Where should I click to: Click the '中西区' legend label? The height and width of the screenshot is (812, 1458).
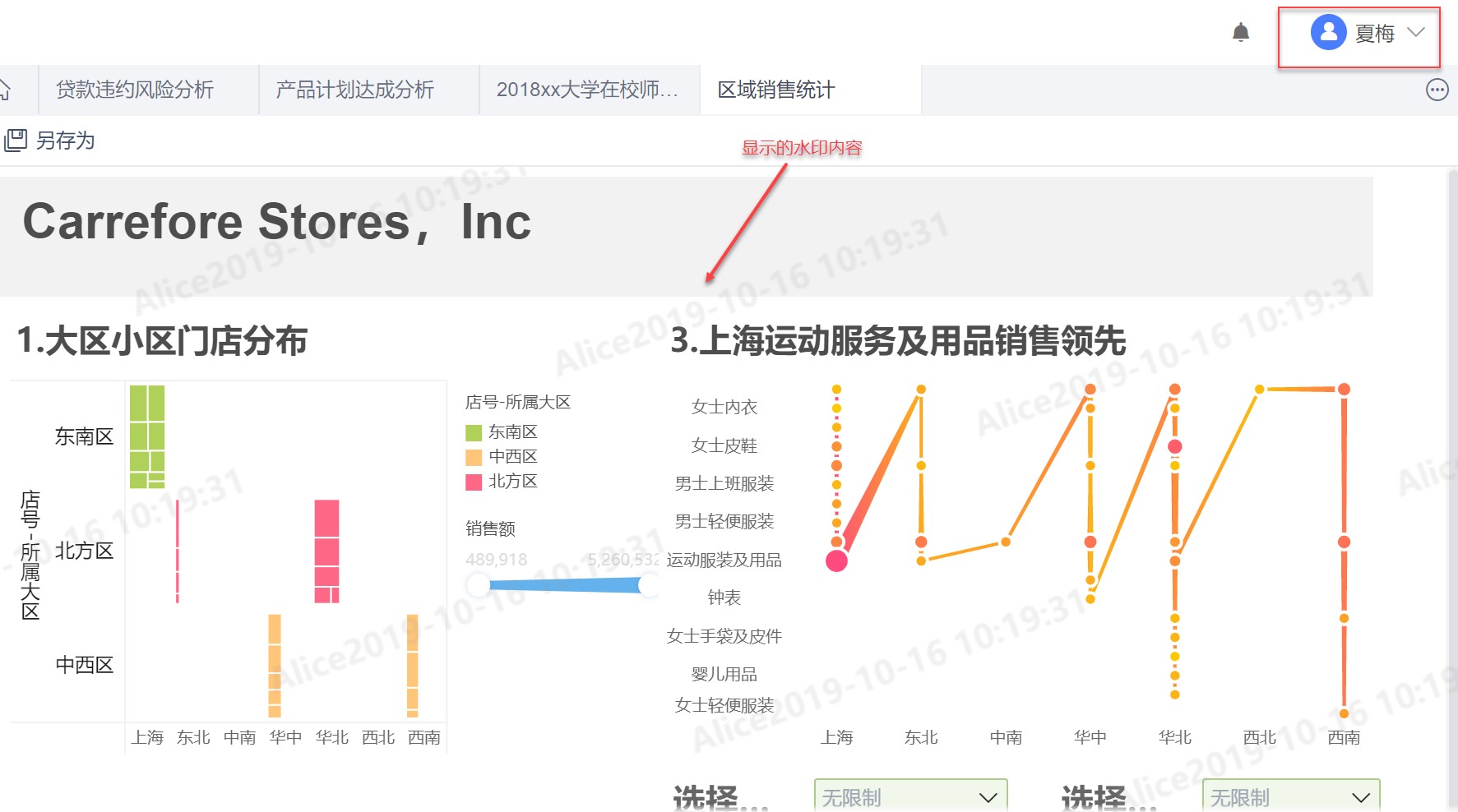[x=513, y=457]
